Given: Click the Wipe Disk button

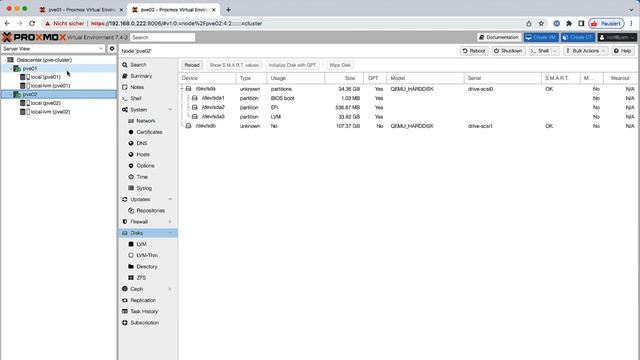Looking at the screenshot, I should [340, 65].
